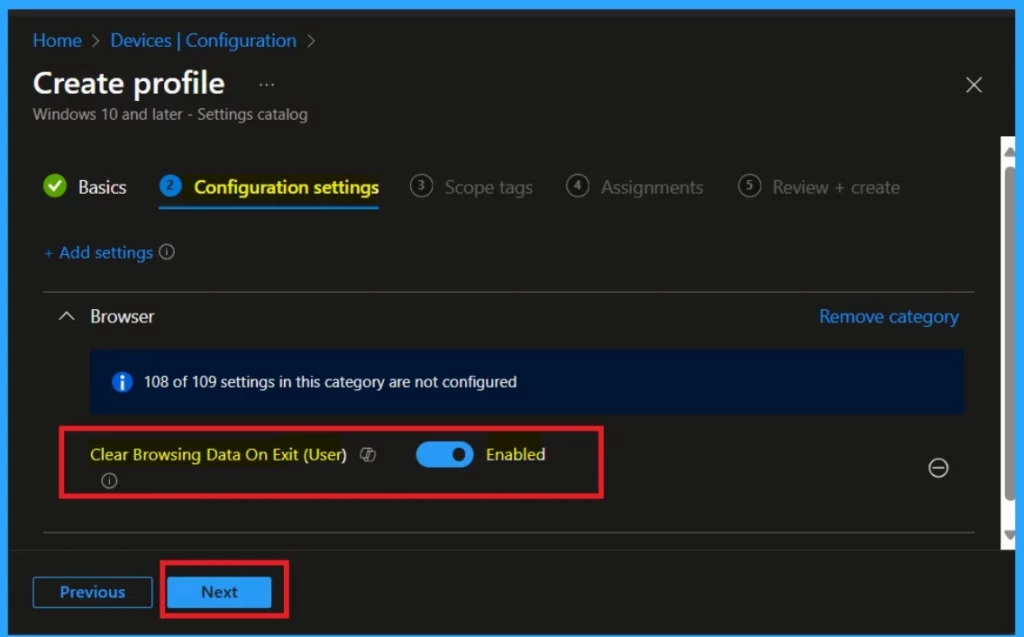1024x637 pixels.
Task: Toggle Clear Browsing Data On Exit switch
Action: tap(445, 454)
